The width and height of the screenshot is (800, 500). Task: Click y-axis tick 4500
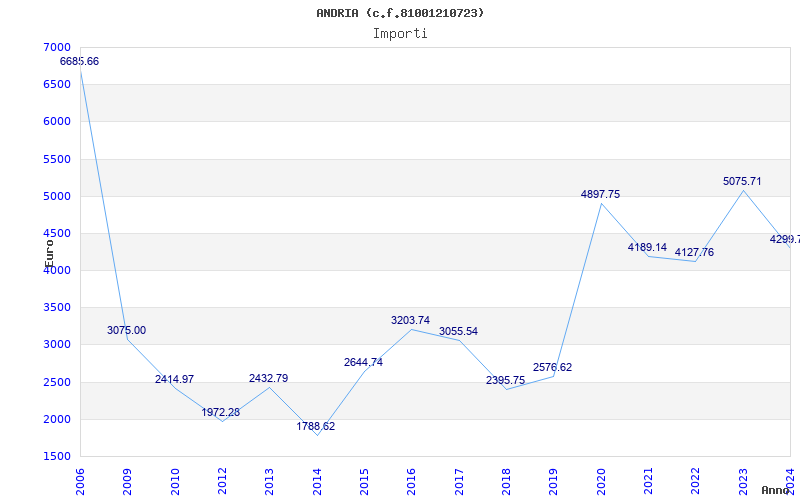tap(57, 233)
